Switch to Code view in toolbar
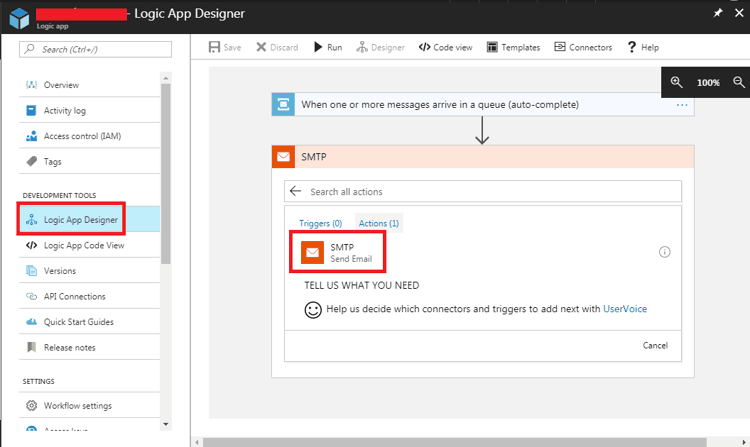 445,47
